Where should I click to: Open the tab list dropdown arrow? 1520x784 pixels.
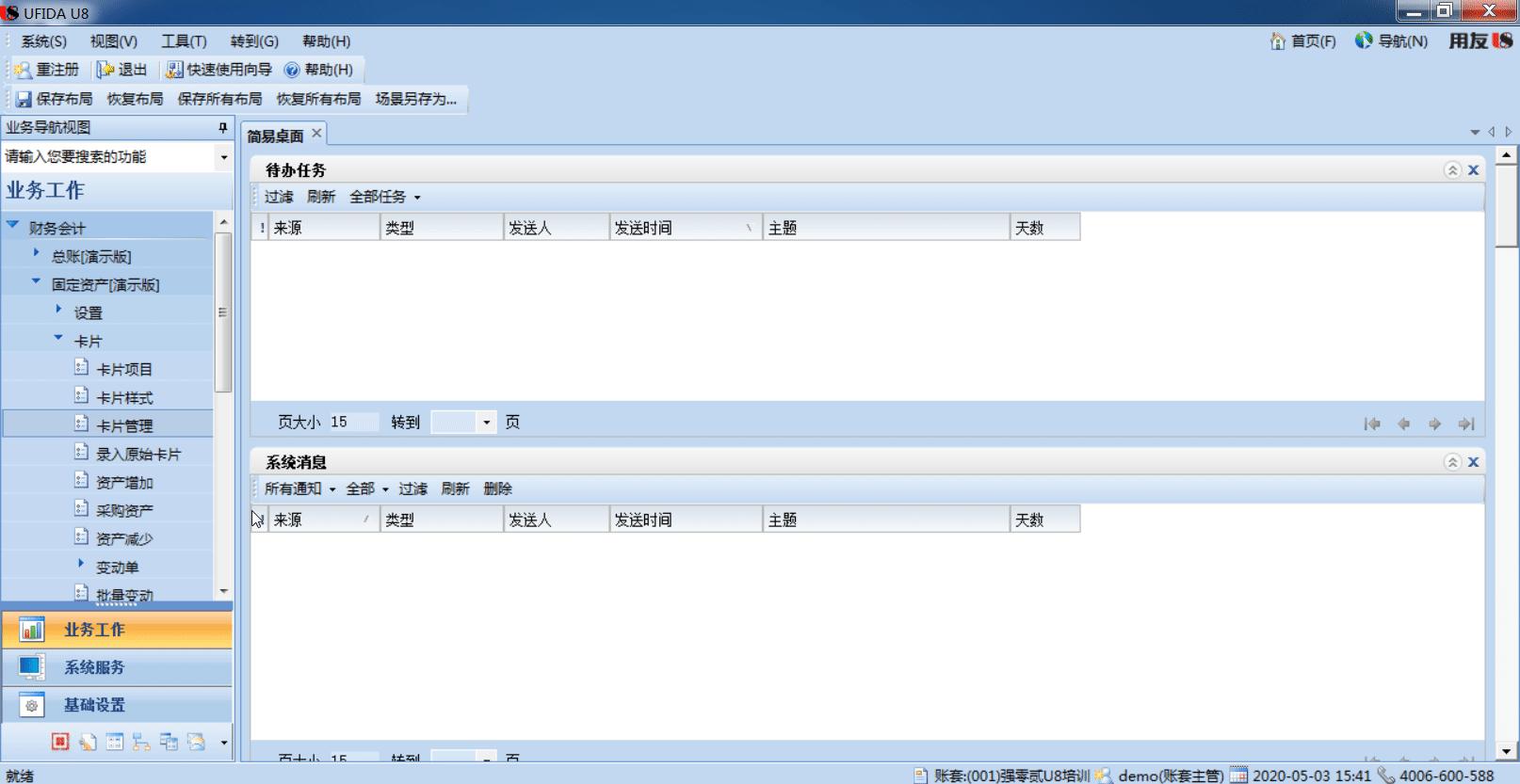tap(1475, 132)
